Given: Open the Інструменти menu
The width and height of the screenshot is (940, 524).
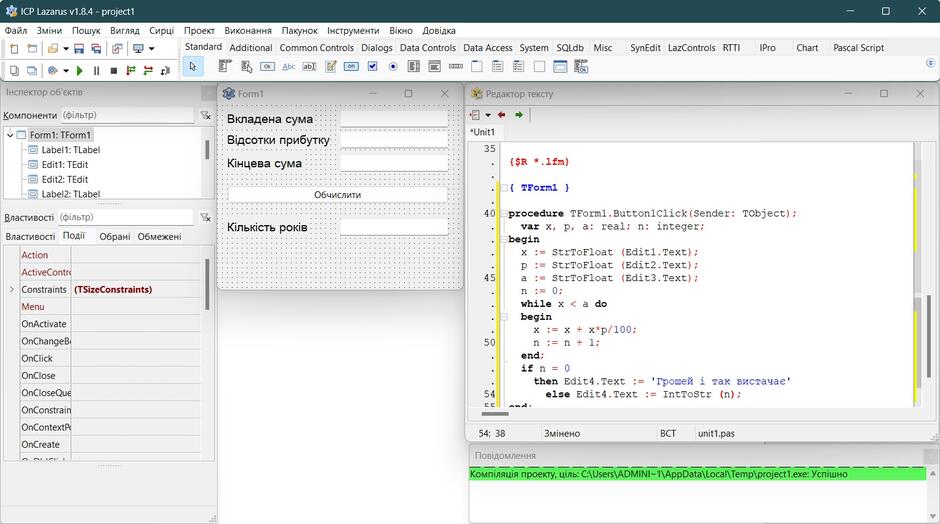Looking at the screenshot, I should coord(353,31).
